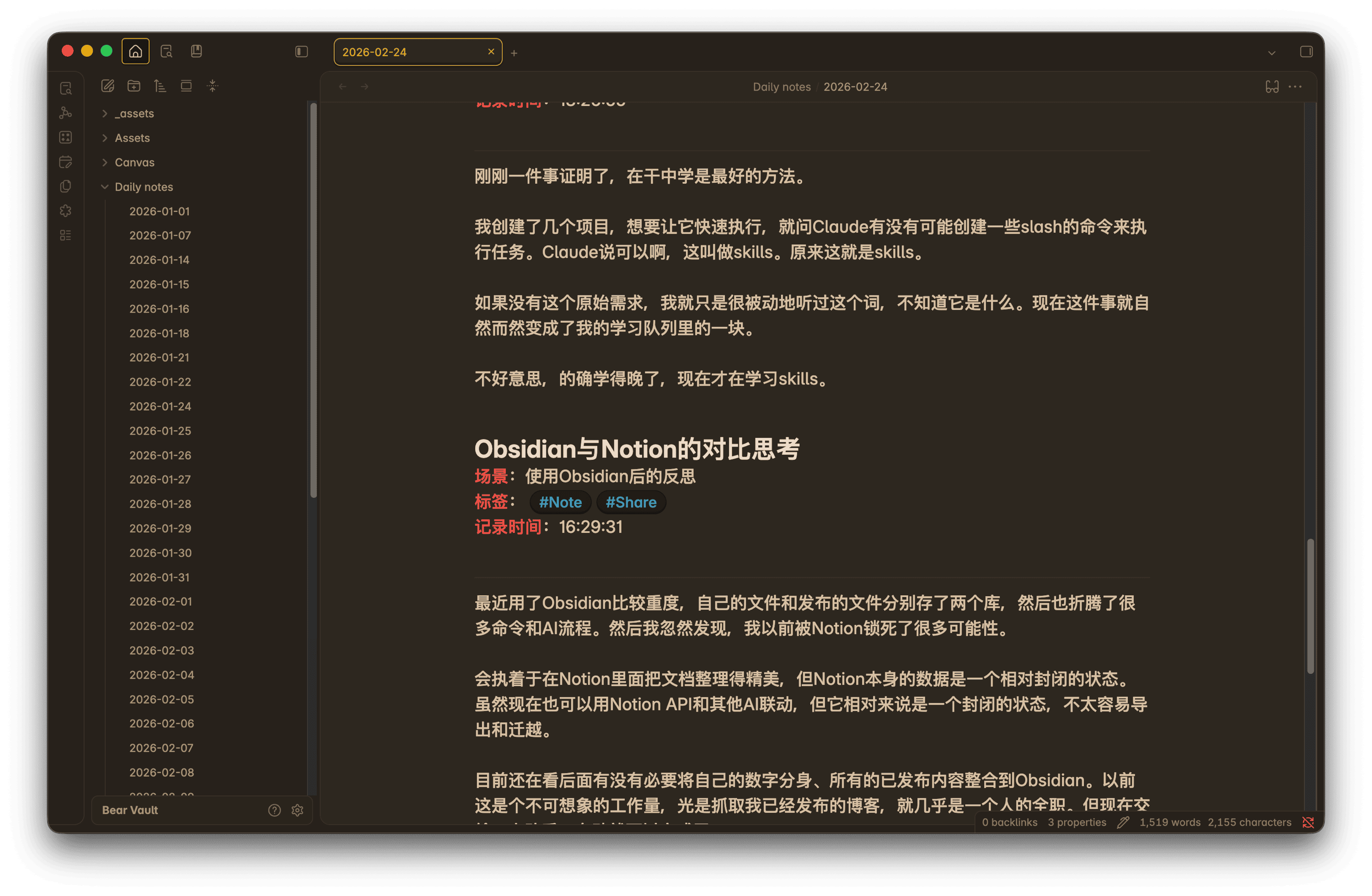Viewport: 1372px width, 896px height.
Task: Open a new tab with the plus button
Action: pos(514,53)
